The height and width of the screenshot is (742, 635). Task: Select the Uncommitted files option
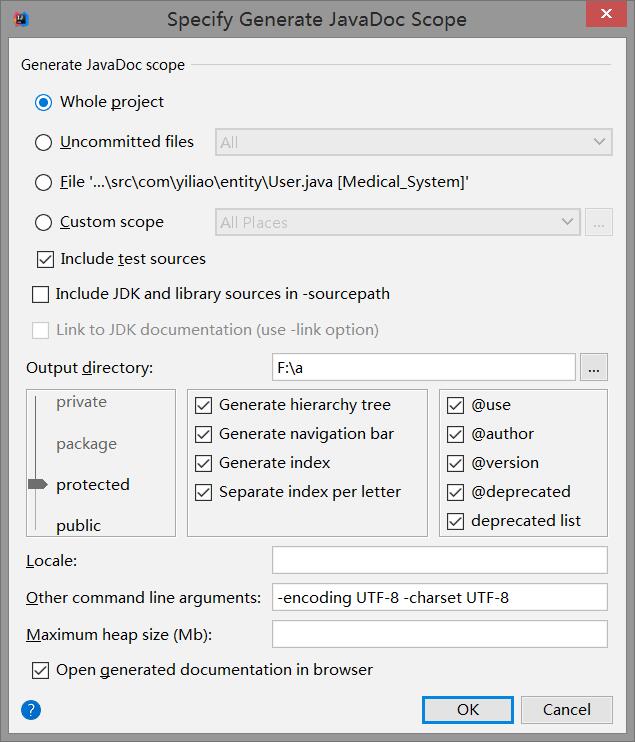click(x=44, y=142)
